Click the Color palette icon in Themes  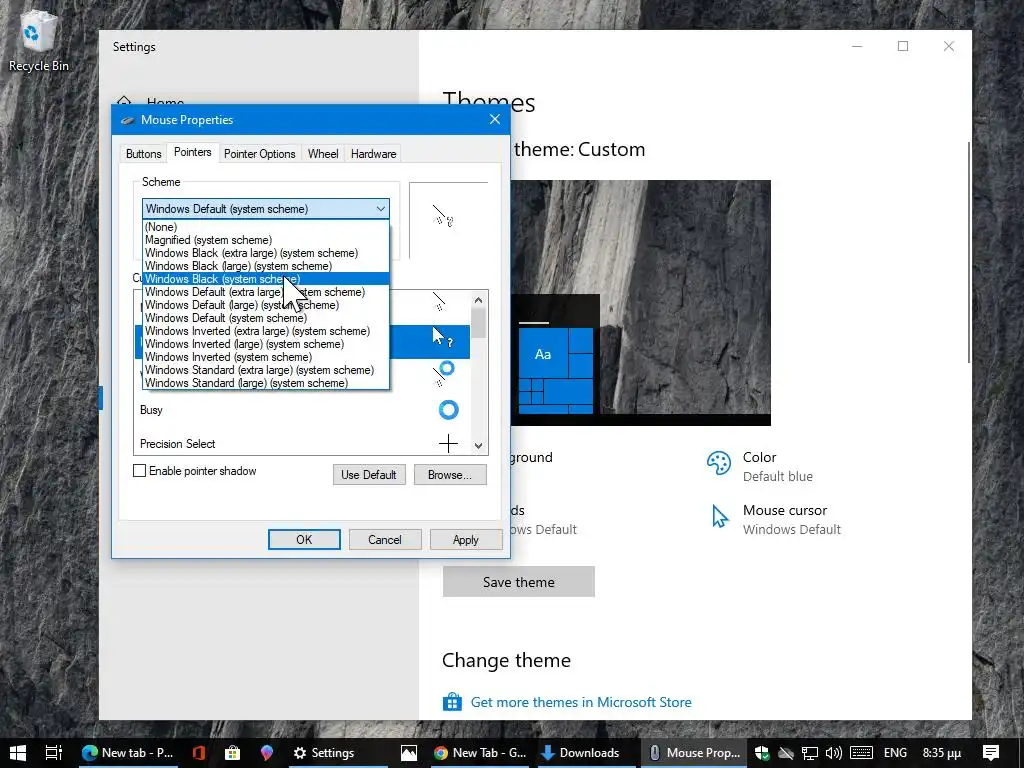pos(719,463)
